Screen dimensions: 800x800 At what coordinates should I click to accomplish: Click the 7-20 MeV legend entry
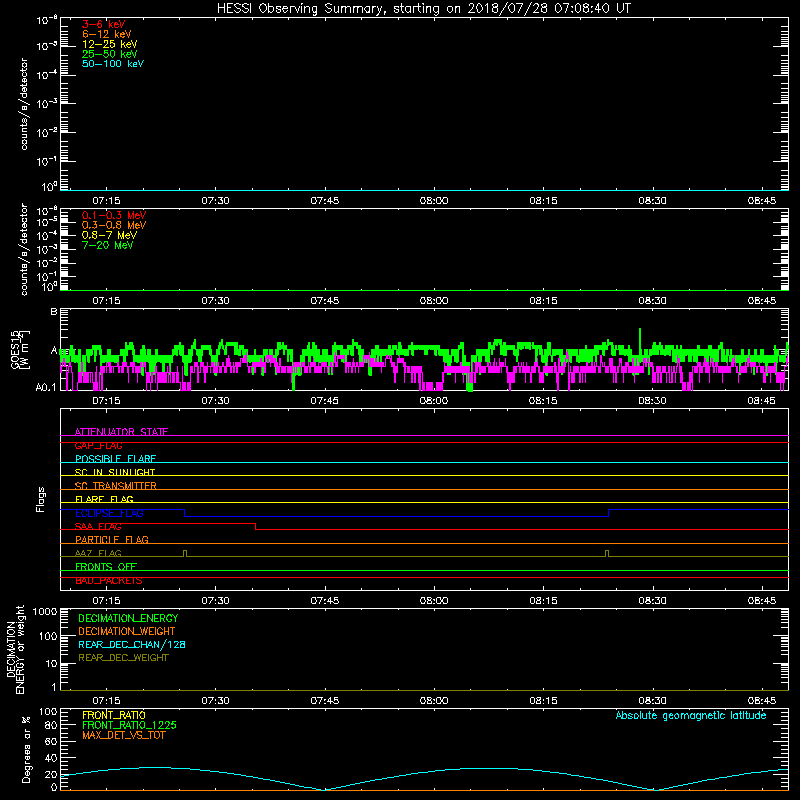pos(107,245)
